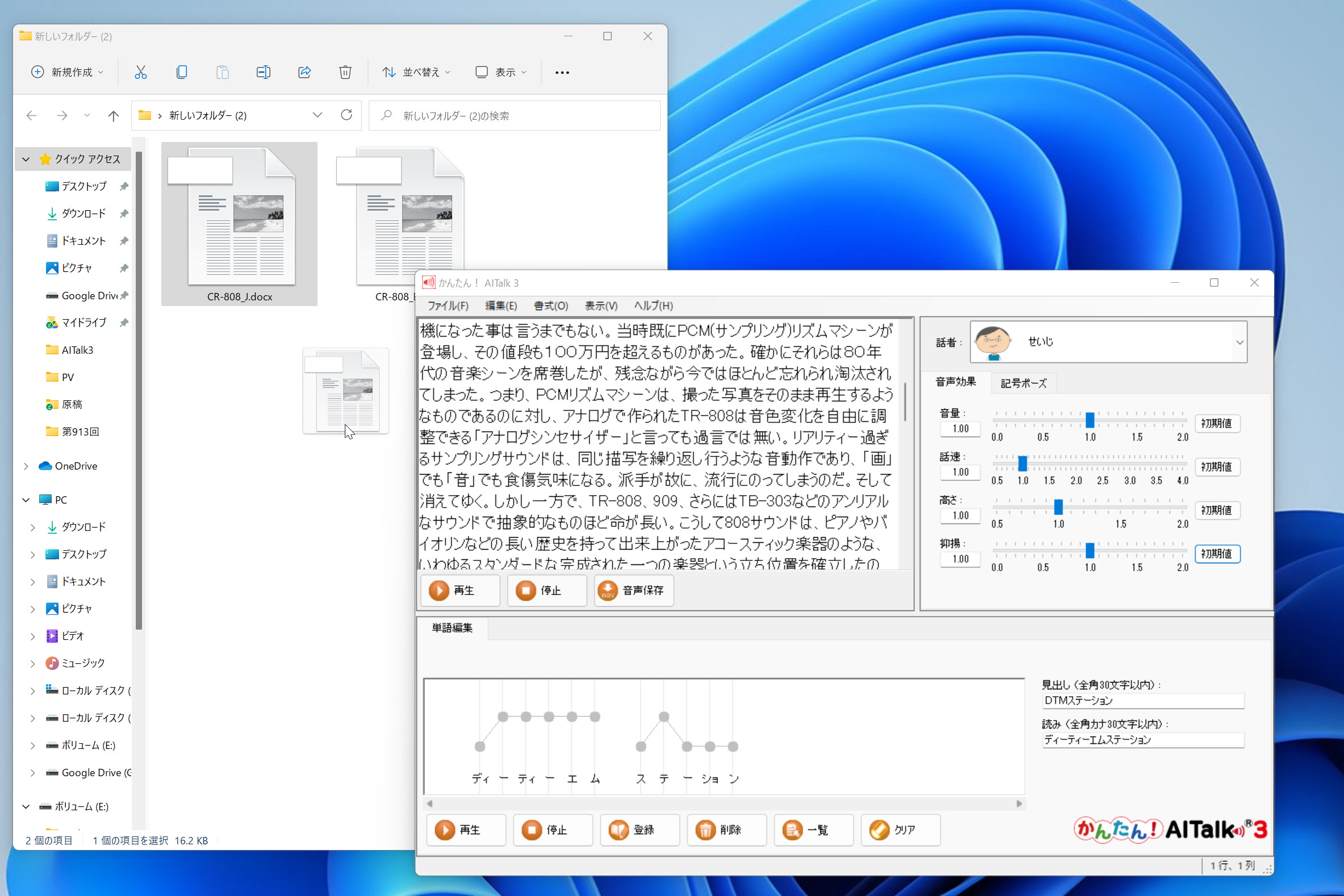Image resolution: width=1344 pixels, height=896 pixels.
Task: Open the 新規作成 new item dropdown
Action: (x=67, y=72)
